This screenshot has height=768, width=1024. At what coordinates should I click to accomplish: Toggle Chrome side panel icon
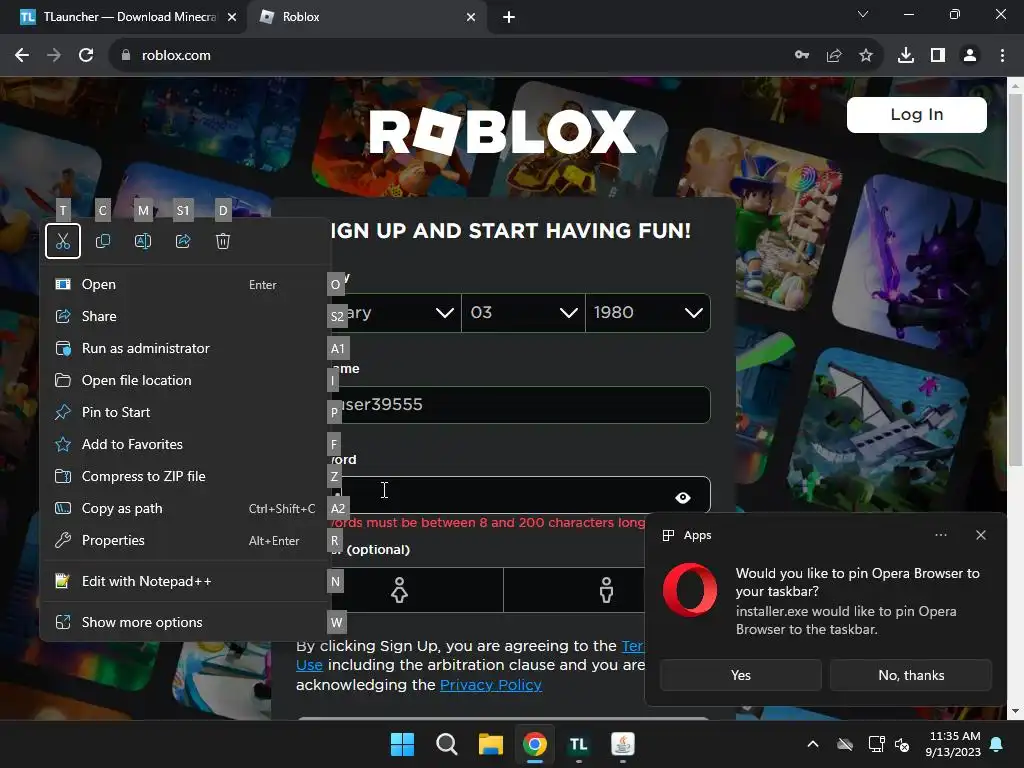(x=938, y=56)
